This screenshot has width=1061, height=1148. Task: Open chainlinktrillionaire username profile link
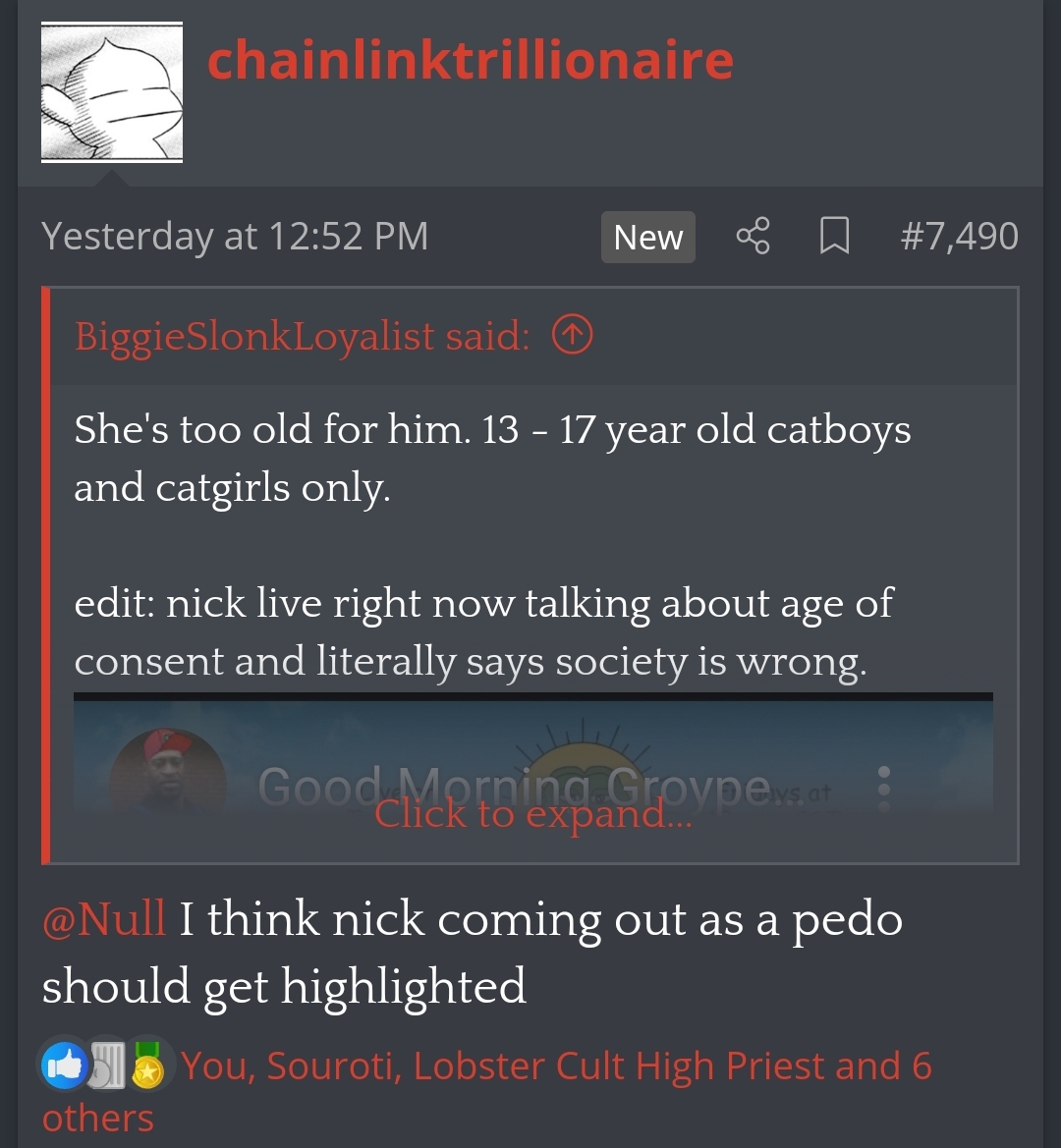(471, 60)
